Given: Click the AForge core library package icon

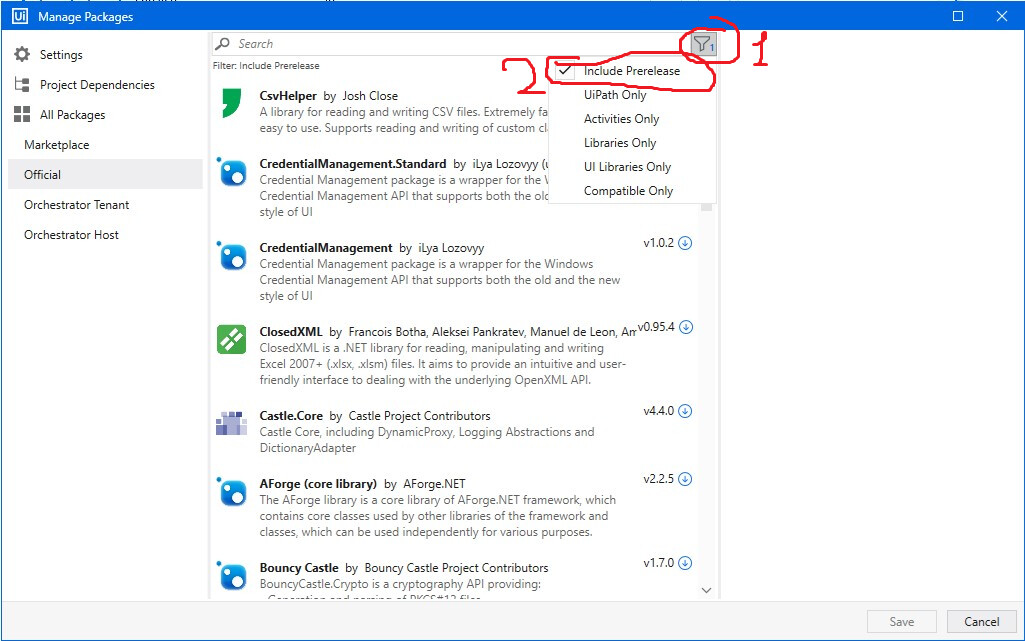Looking at the screenshot, I should point(232,492).
